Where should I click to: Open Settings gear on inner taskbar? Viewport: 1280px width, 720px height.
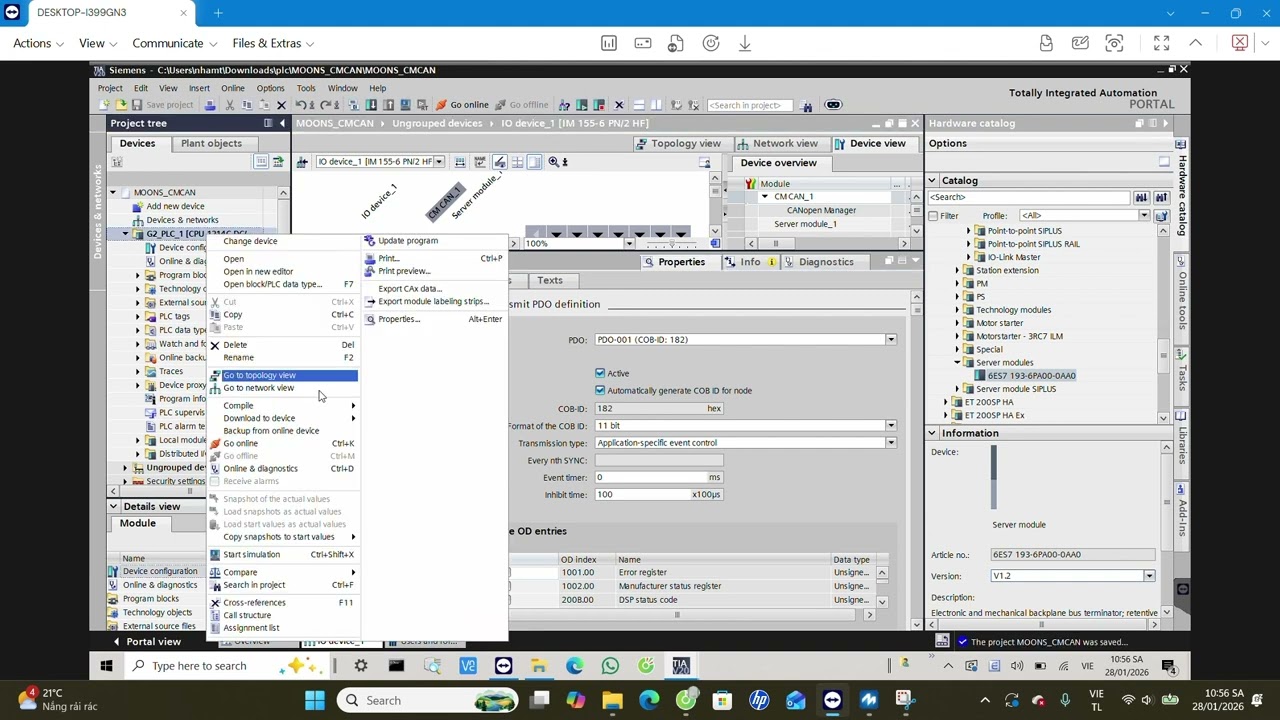tap(361, 666)
